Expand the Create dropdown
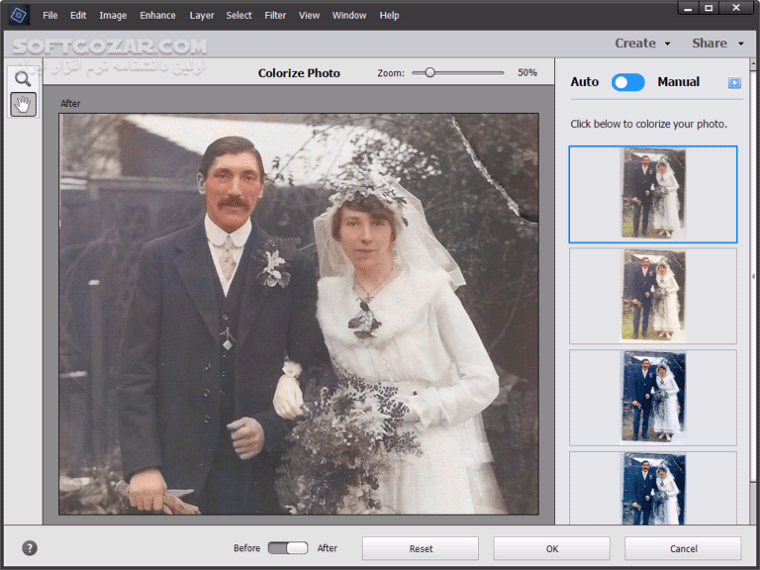The width and height of the screenshot is (760, 570). tap(642, 43)
